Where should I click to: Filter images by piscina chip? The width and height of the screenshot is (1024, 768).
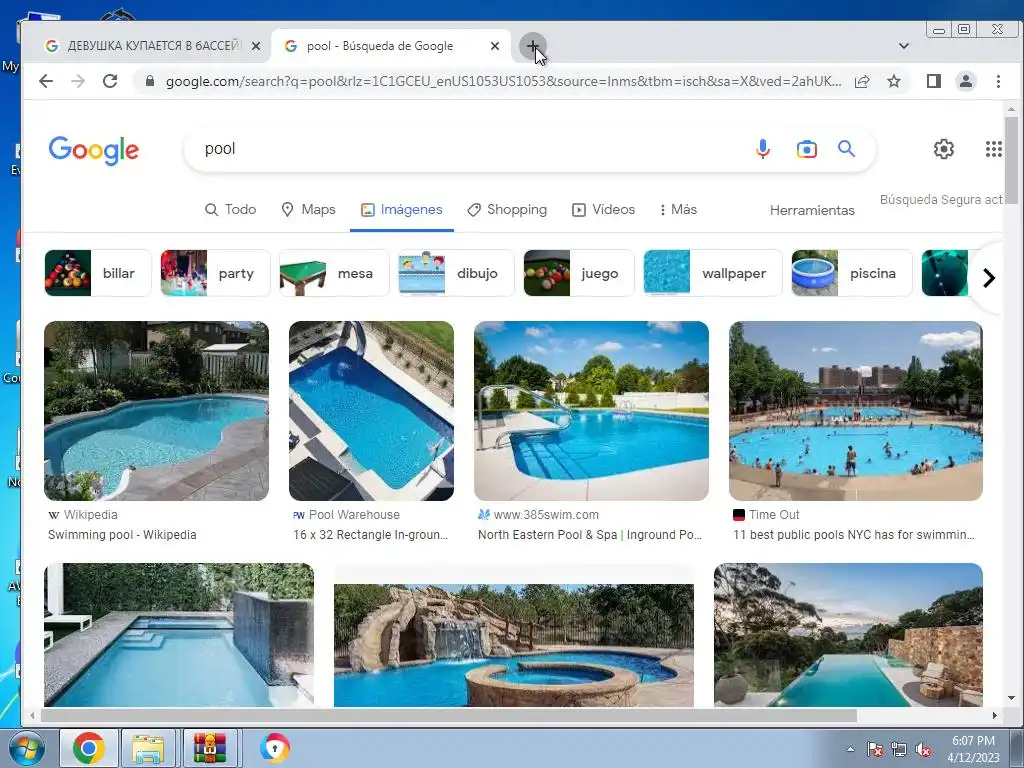click(852, 273)
